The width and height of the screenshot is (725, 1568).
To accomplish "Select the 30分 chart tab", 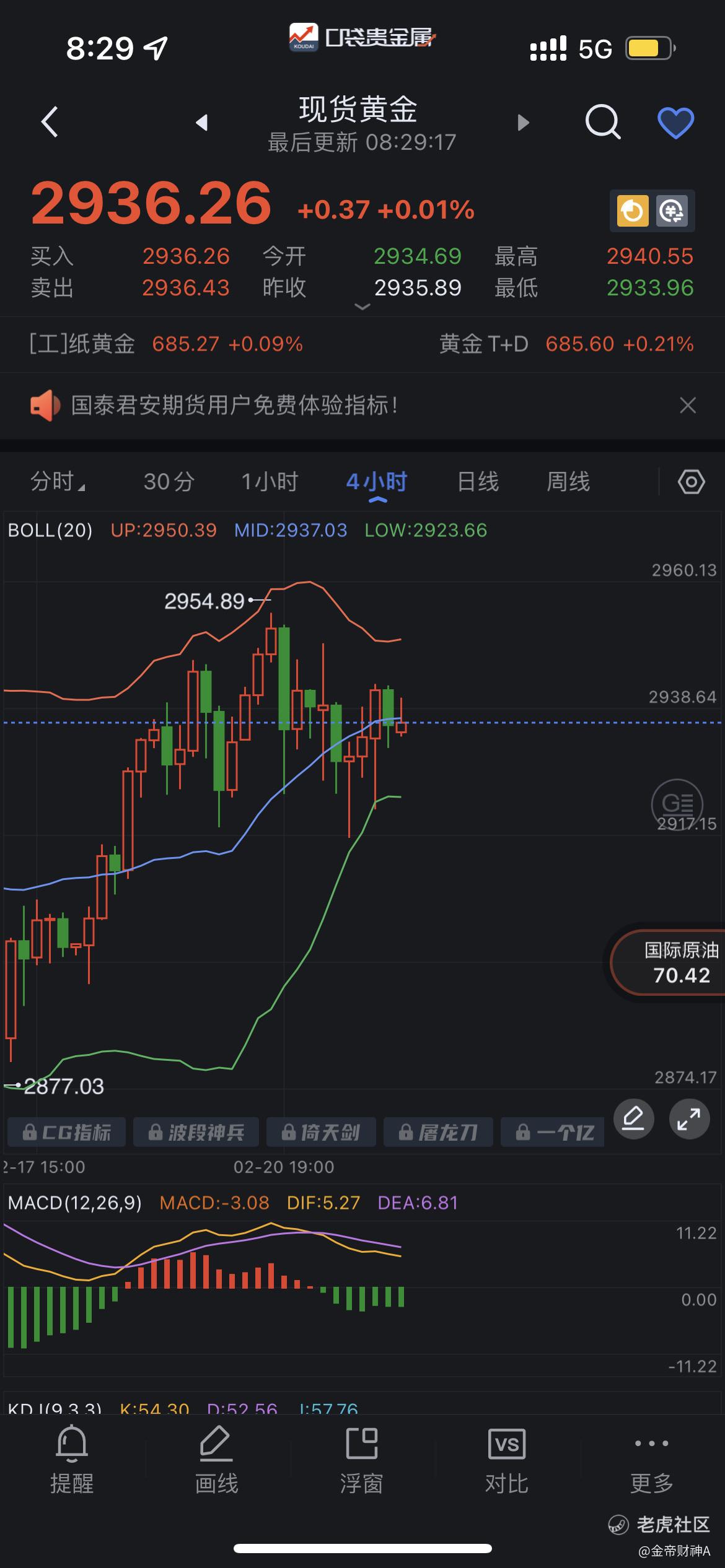I will (x=169, y=482).
